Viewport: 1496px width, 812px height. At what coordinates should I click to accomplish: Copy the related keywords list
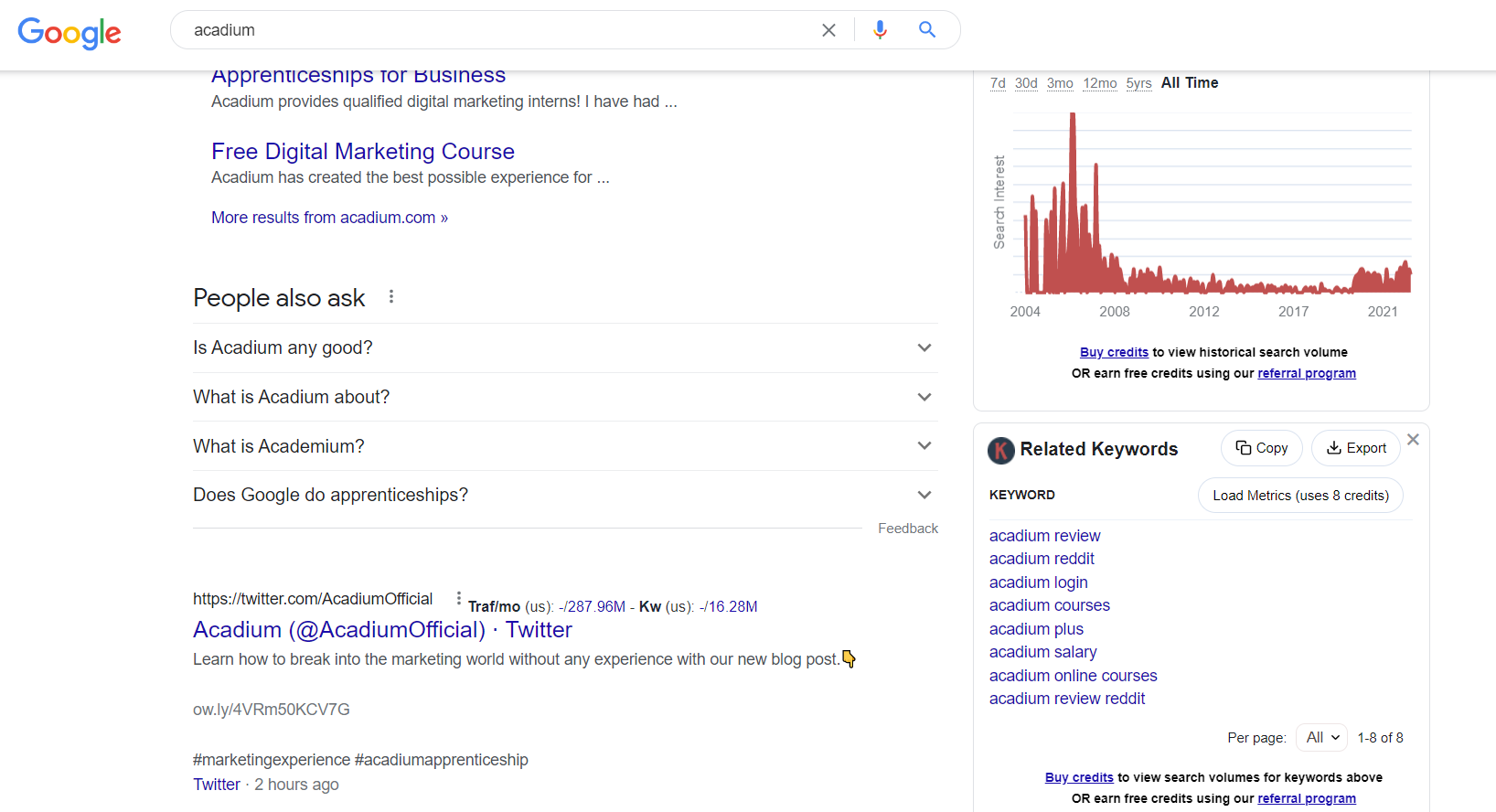coord(1262,448)
